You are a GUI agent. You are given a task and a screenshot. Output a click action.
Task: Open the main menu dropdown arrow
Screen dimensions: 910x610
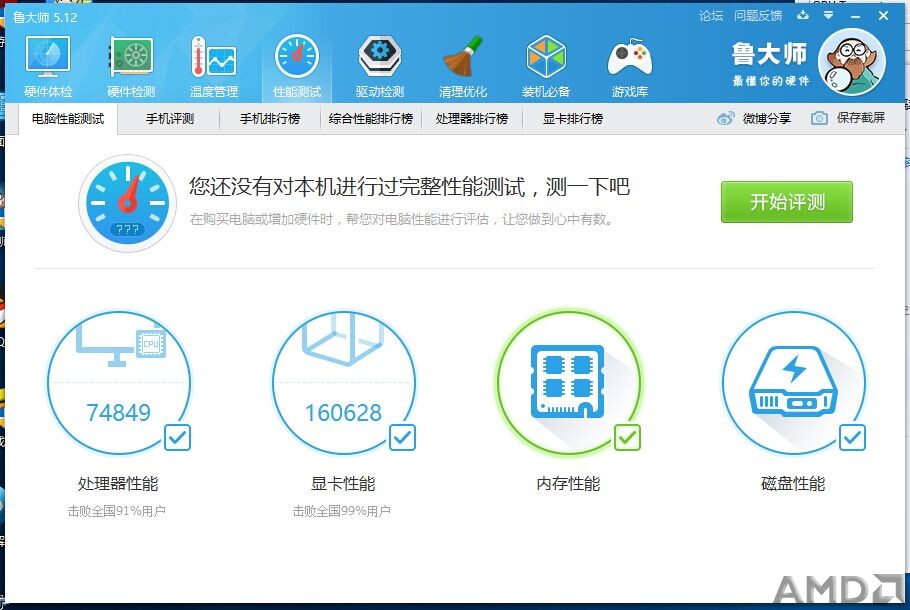tap(829, 15)
